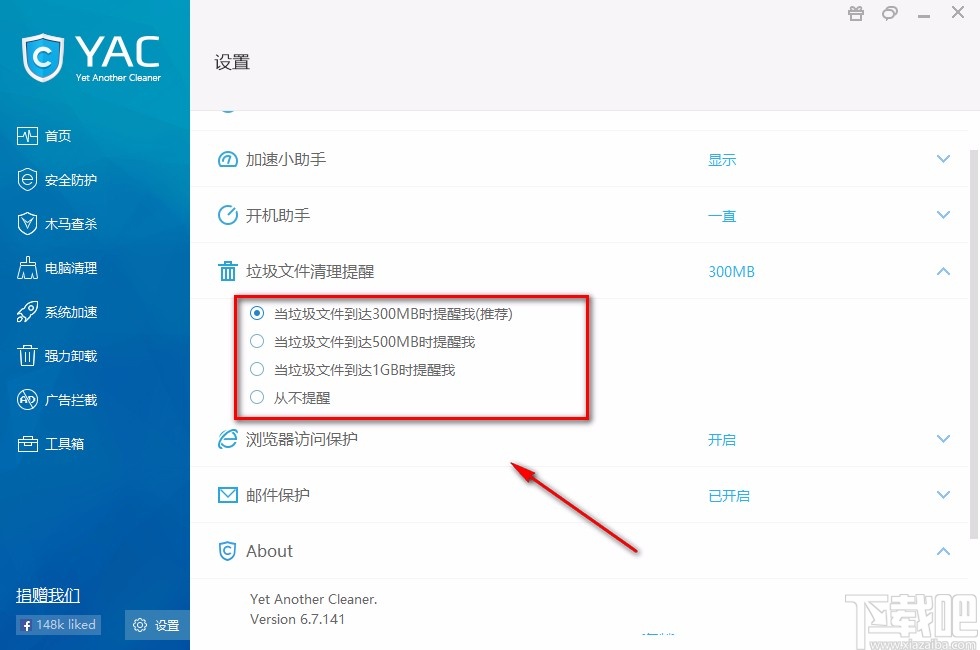Click the 捐赠我们 donate link
The width and height of the screenshot is (980, 650).
48,596
